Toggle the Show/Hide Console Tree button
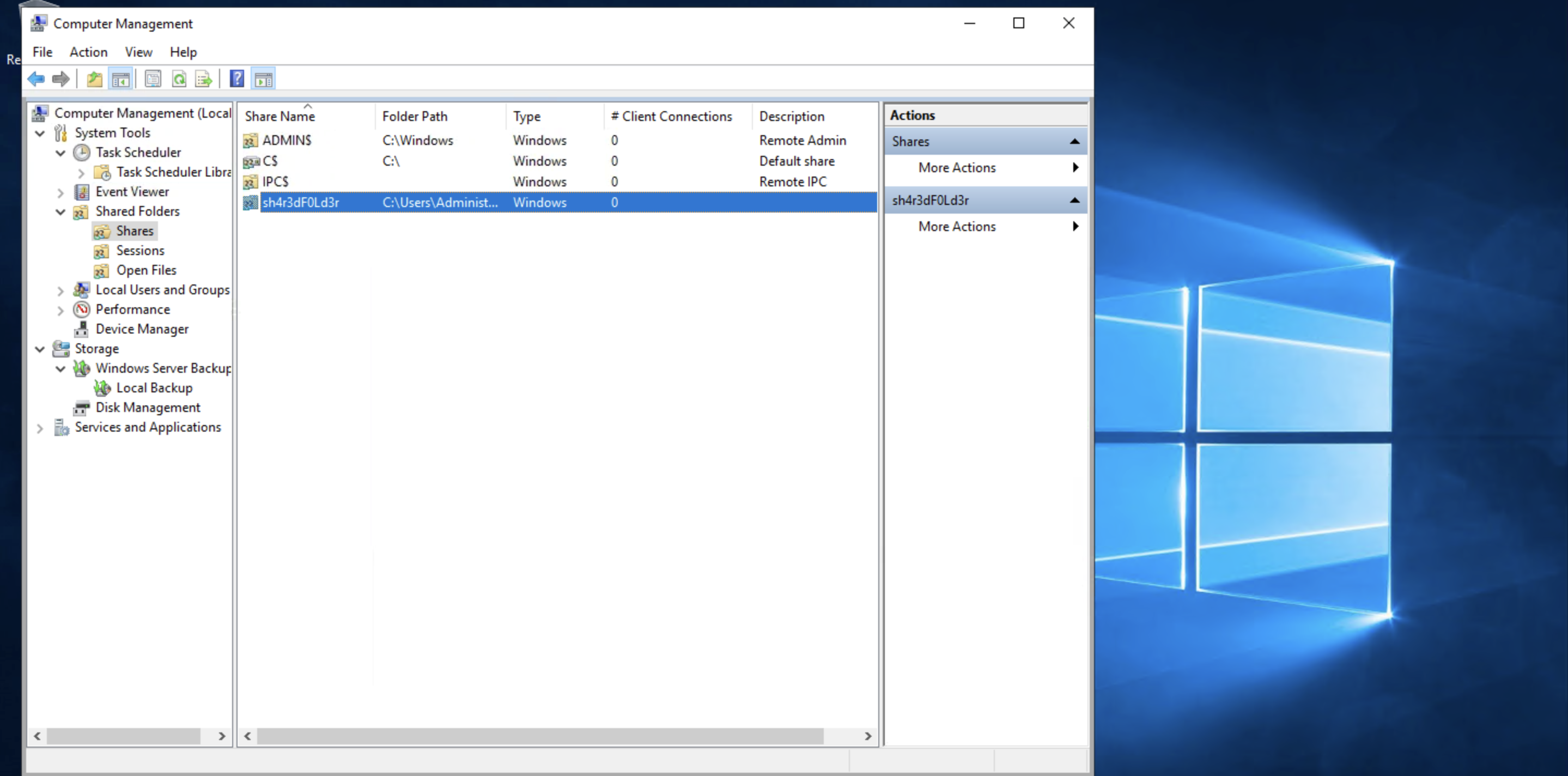1568x776 pixels. pyautogui.click(x=120, y=78)
